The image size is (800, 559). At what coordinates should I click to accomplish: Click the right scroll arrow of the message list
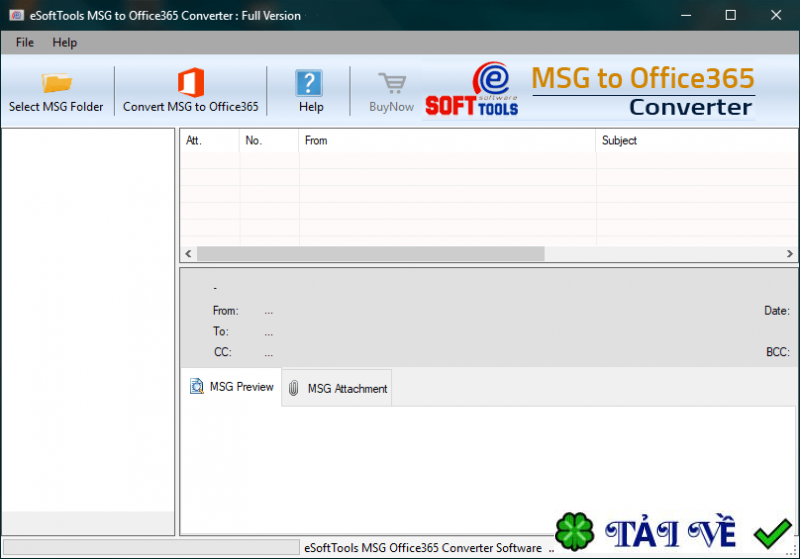click(x=790, y=253)
